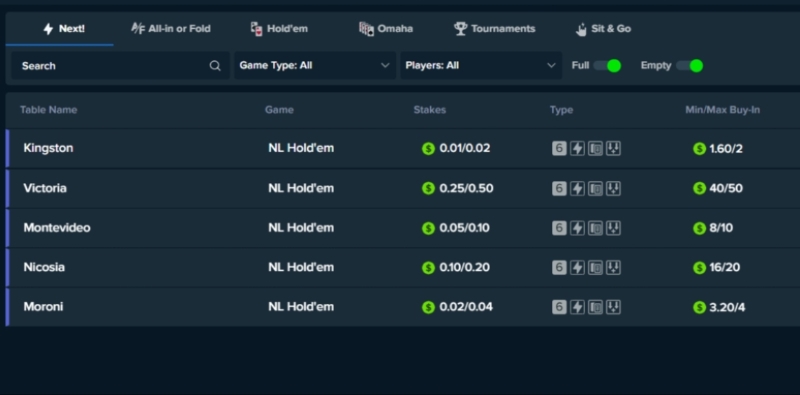
Task: Select the Kingston table name
Action: [x=48, y=148]
